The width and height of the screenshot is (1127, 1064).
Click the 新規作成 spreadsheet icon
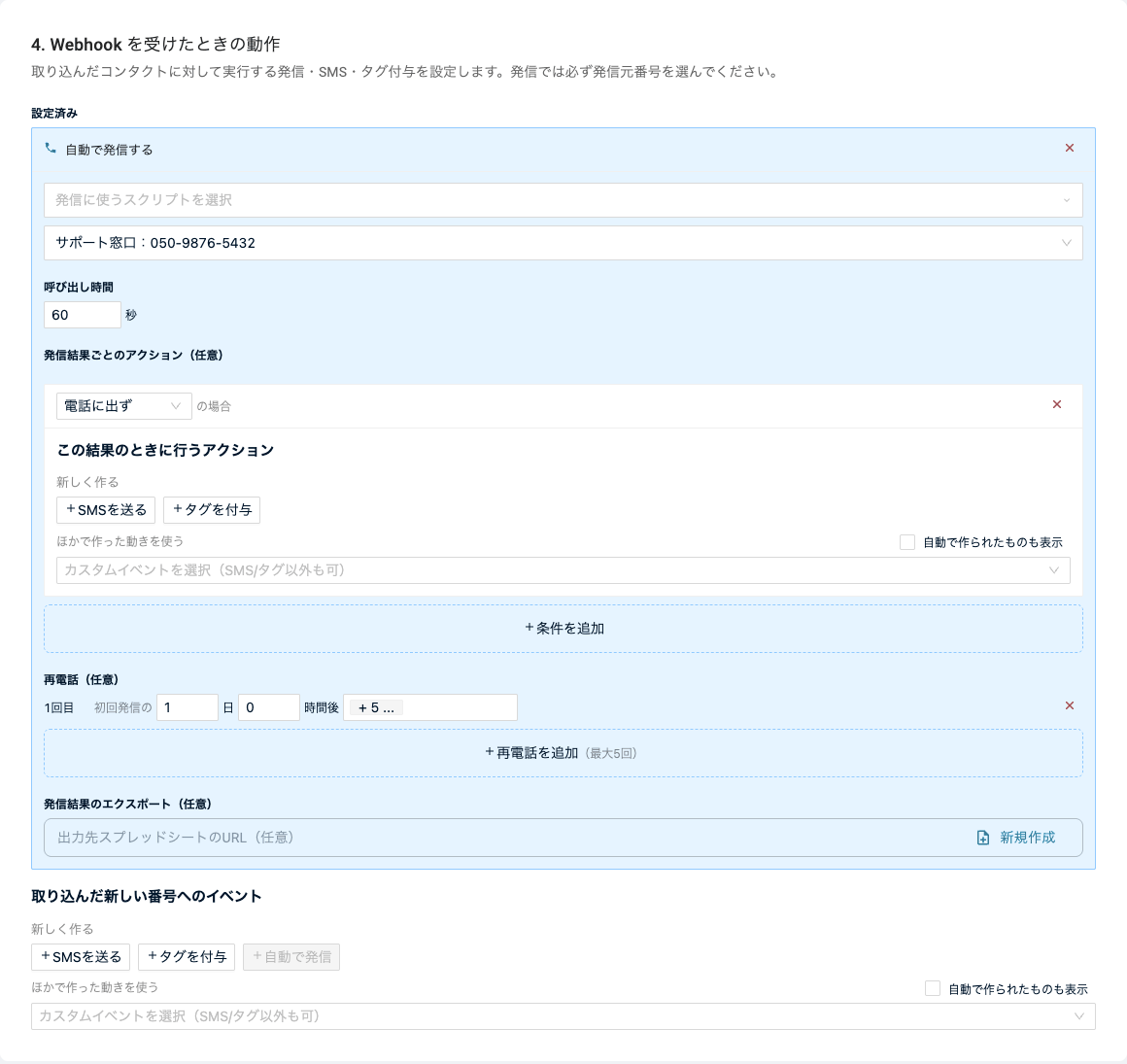982,838
